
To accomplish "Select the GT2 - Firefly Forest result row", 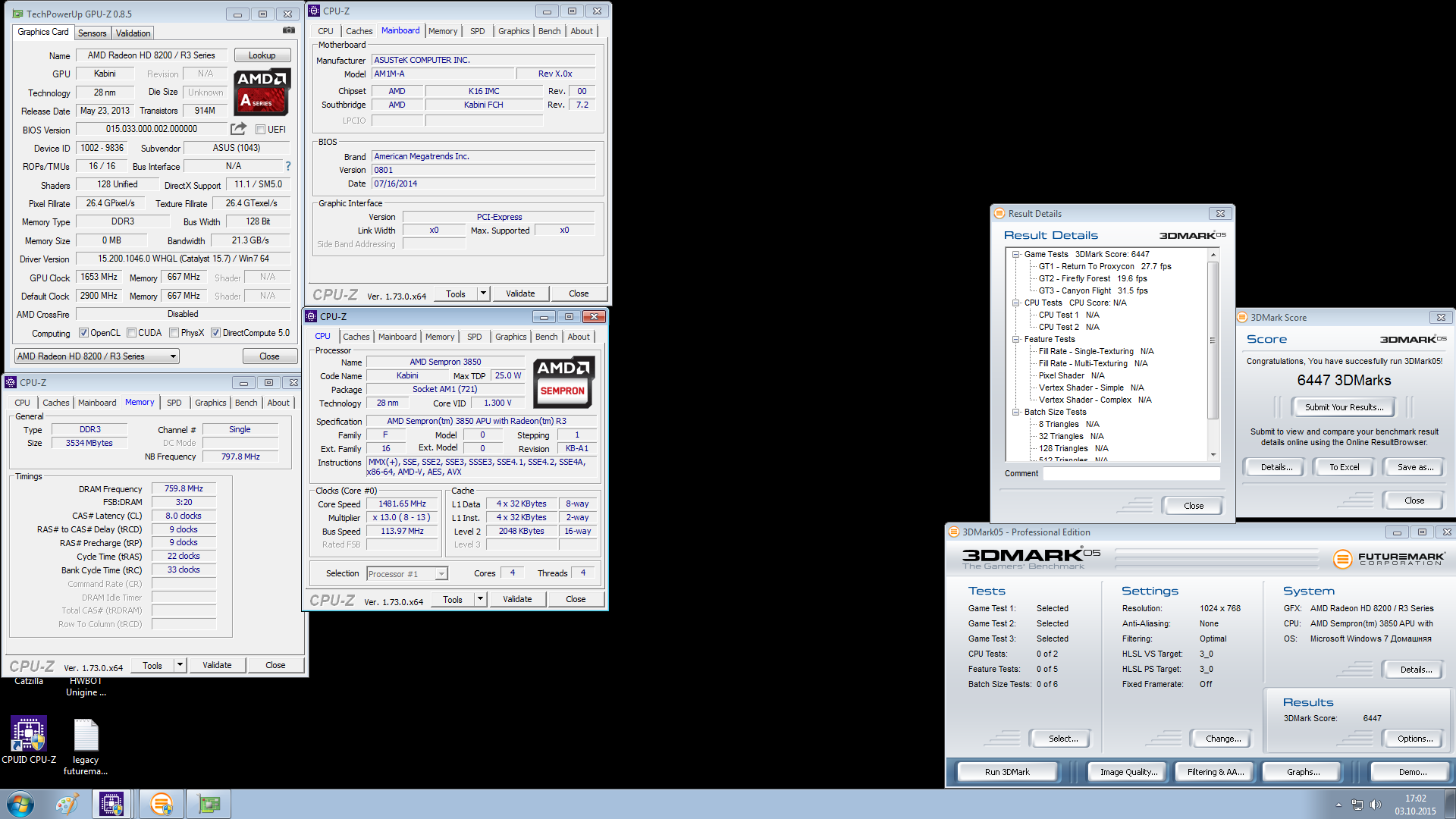I will point(1092,279).
